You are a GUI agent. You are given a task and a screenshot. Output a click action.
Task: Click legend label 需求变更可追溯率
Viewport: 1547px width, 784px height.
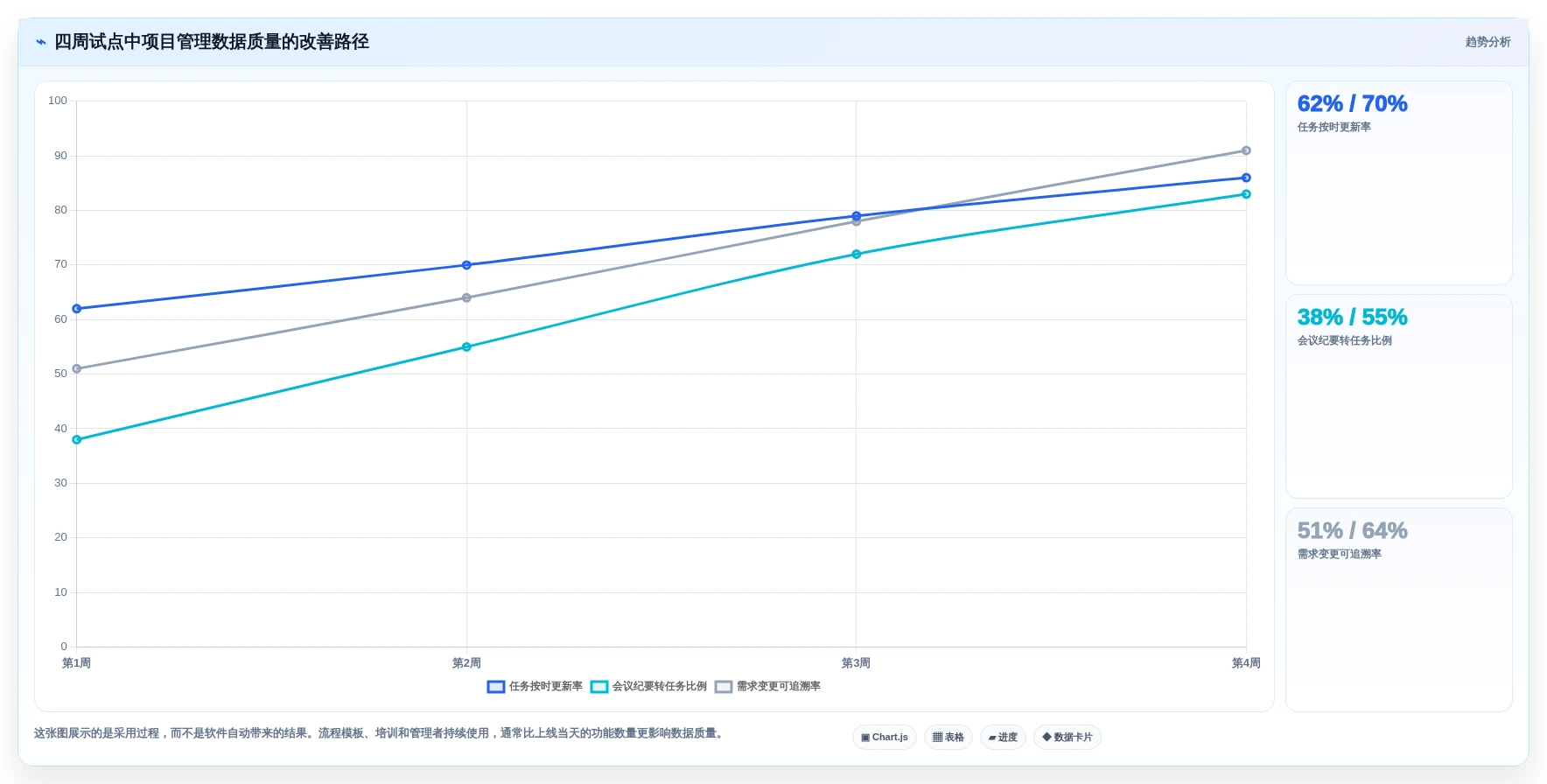pyautogui.click(x=779, y=687)
